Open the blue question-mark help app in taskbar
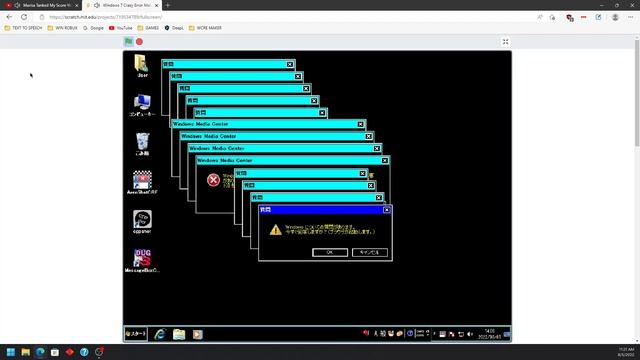 84,352
